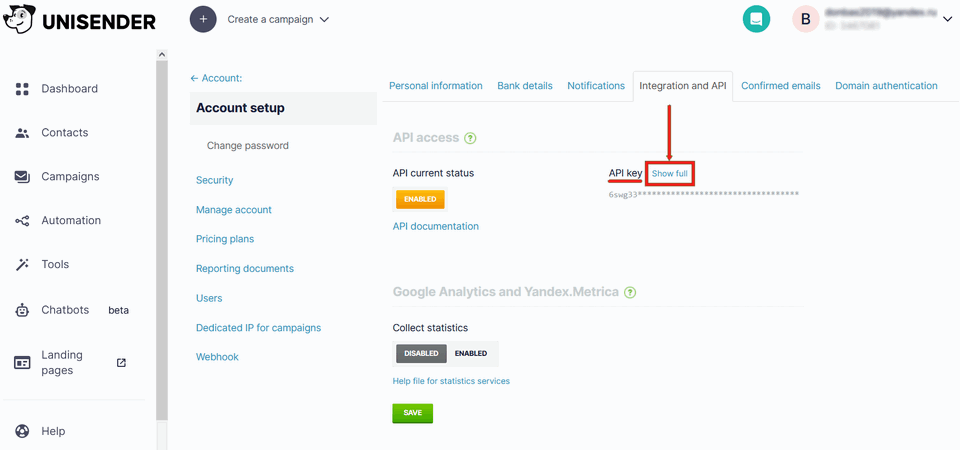Image resolution: width=960 pixels, height=450 pixels.
Task: Open Contacts via the people icon
Action: click(22, 133)
